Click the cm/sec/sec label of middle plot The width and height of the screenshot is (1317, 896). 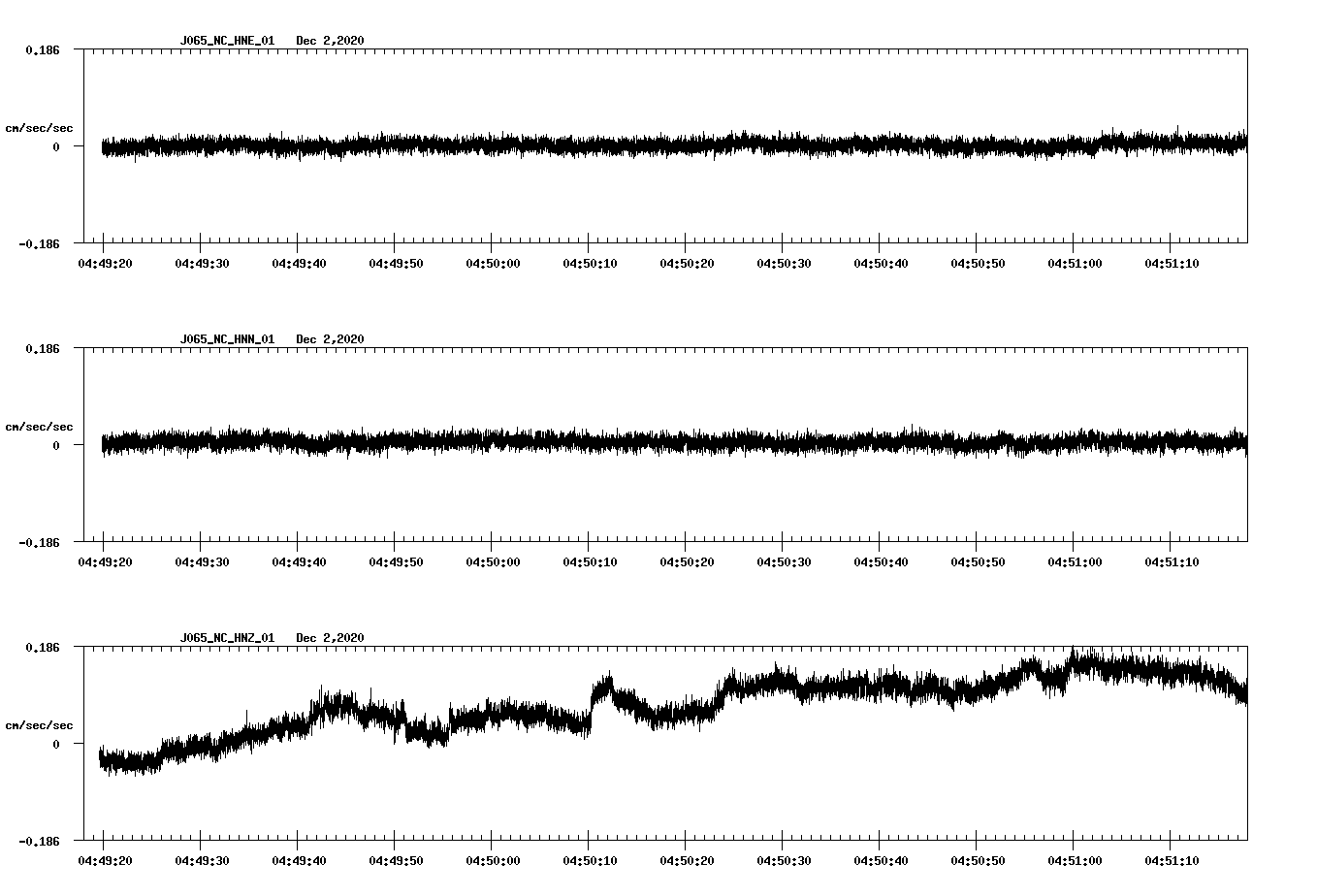[x=40, y=426]
